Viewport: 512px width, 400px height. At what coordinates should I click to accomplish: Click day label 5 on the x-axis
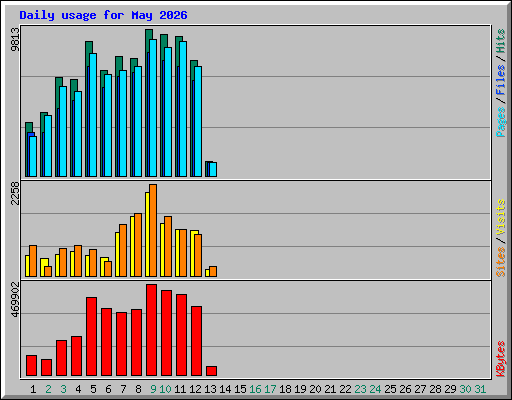point(93,389)
